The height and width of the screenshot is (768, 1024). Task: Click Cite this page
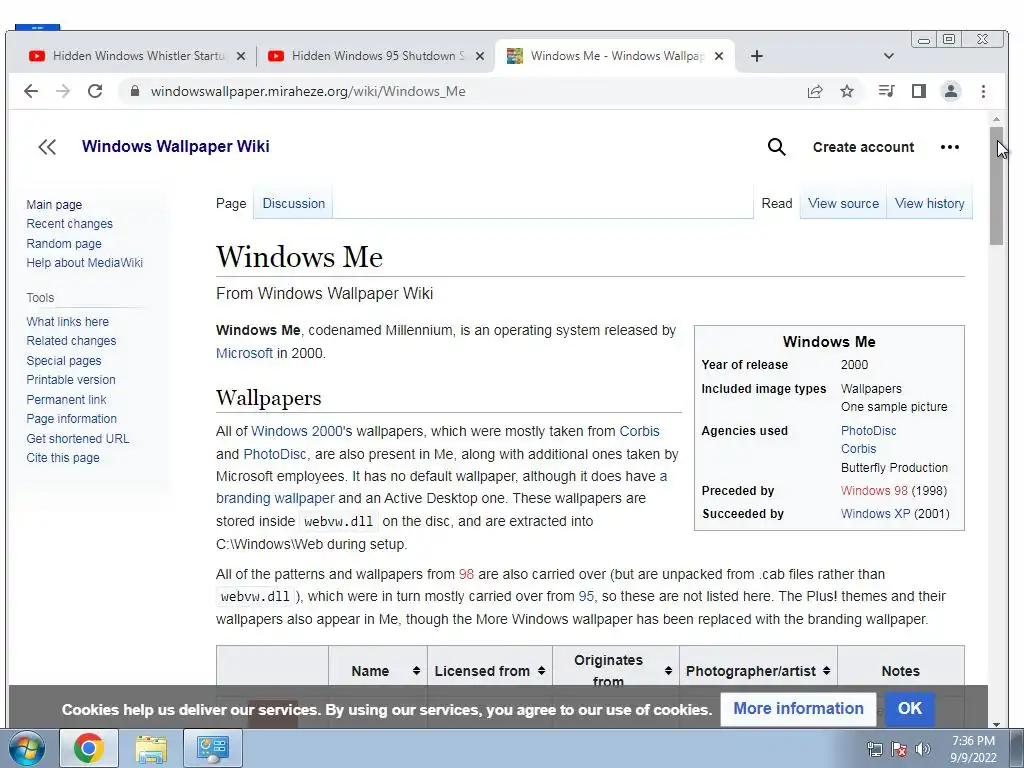coord(63,458)
